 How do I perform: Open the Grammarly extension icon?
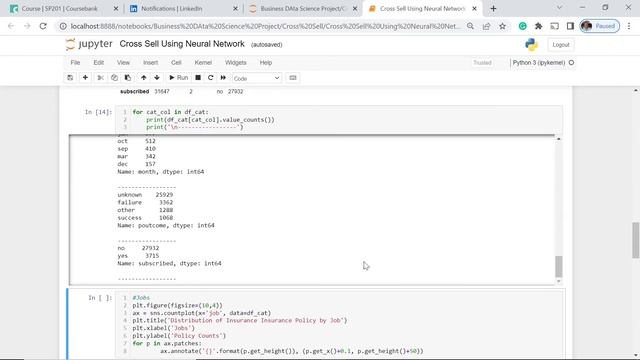click(522, 26)
